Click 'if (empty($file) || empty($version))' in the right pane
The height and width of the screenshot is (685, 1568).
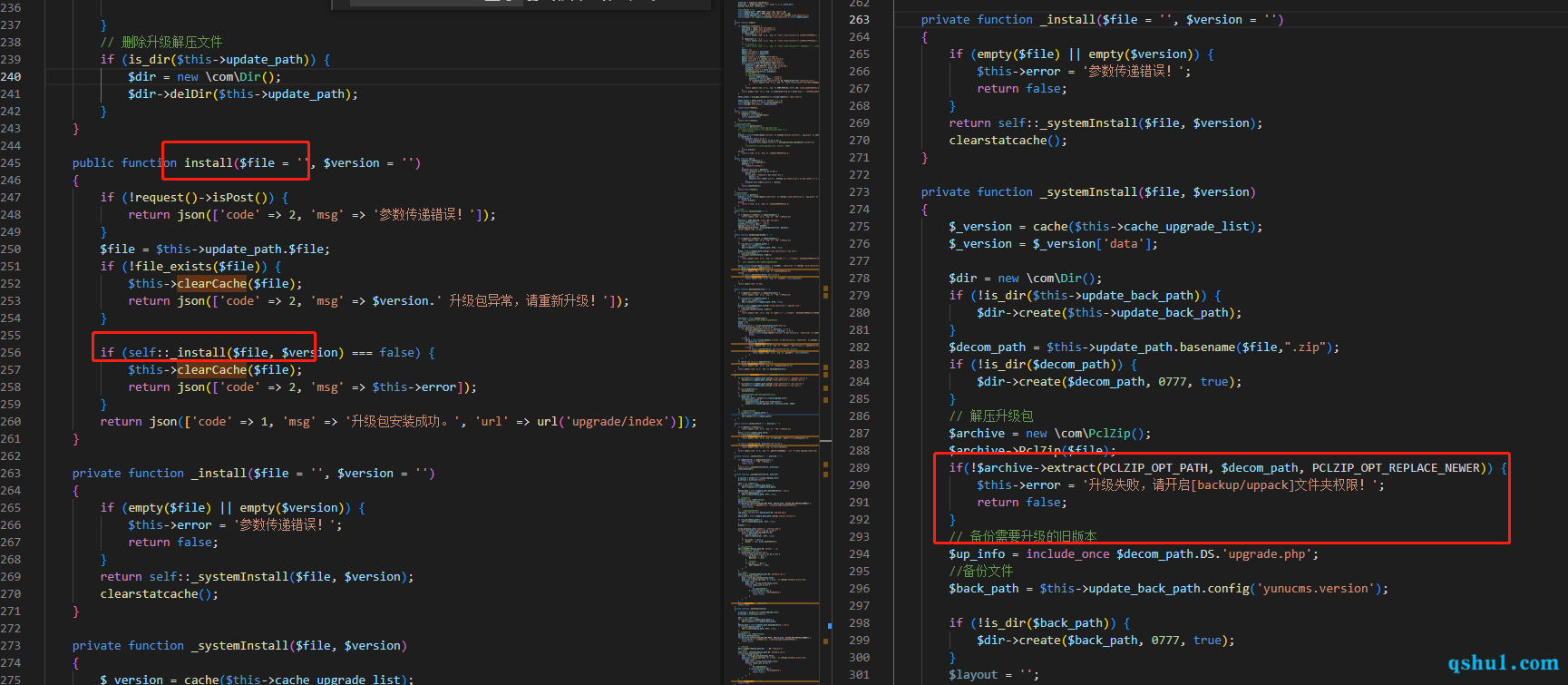tap(1081, 54)
